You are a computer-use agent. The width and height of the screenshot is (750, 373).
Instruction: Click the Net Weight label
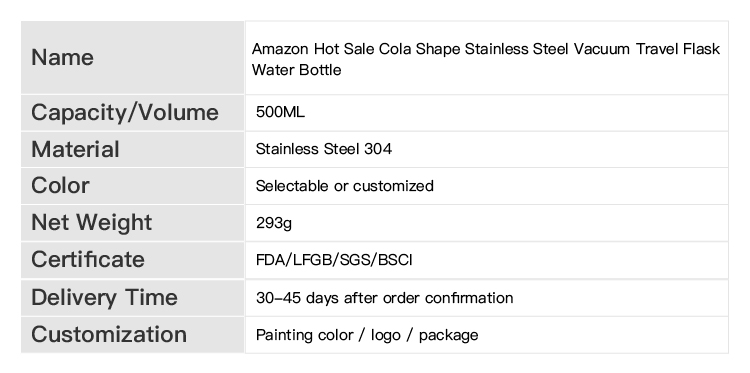pyautogui.click(x=91, y=222)
